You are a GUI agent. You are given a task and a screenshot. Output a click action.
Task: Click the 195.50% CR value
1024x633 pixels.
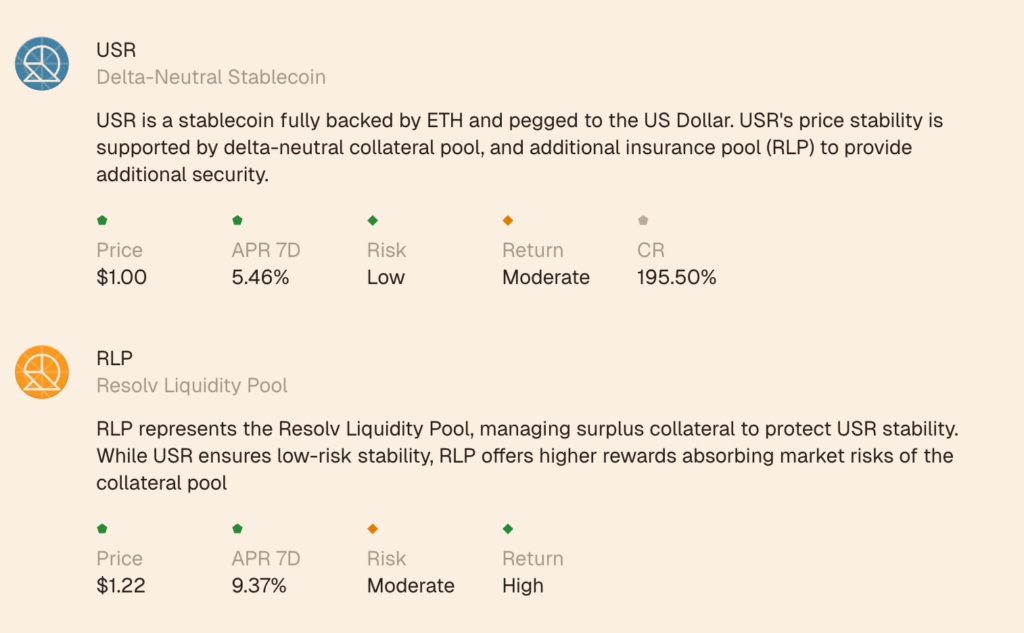[x=677, y=277]
